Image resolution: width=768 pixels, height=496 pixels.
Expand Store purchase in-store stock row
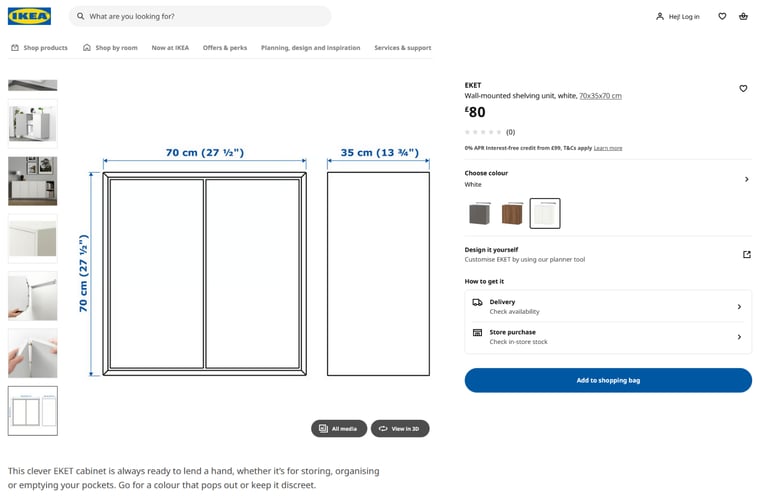tap(608, 337)
